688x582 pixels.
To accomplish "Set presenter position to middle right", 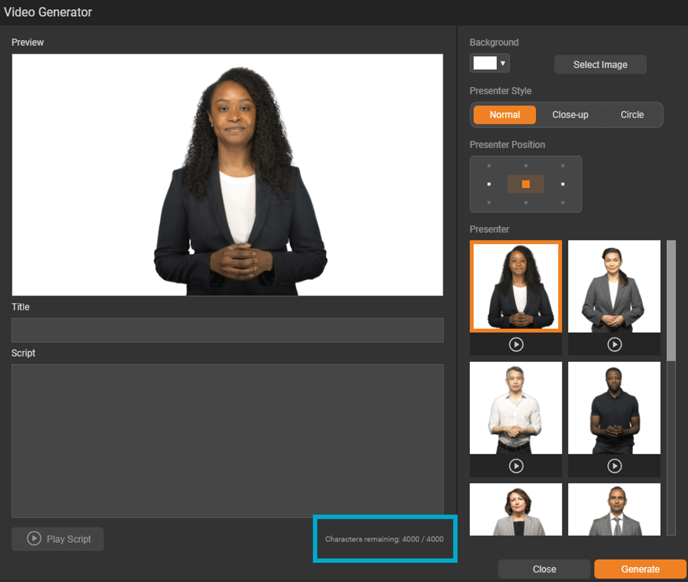I will pos(563,184).
